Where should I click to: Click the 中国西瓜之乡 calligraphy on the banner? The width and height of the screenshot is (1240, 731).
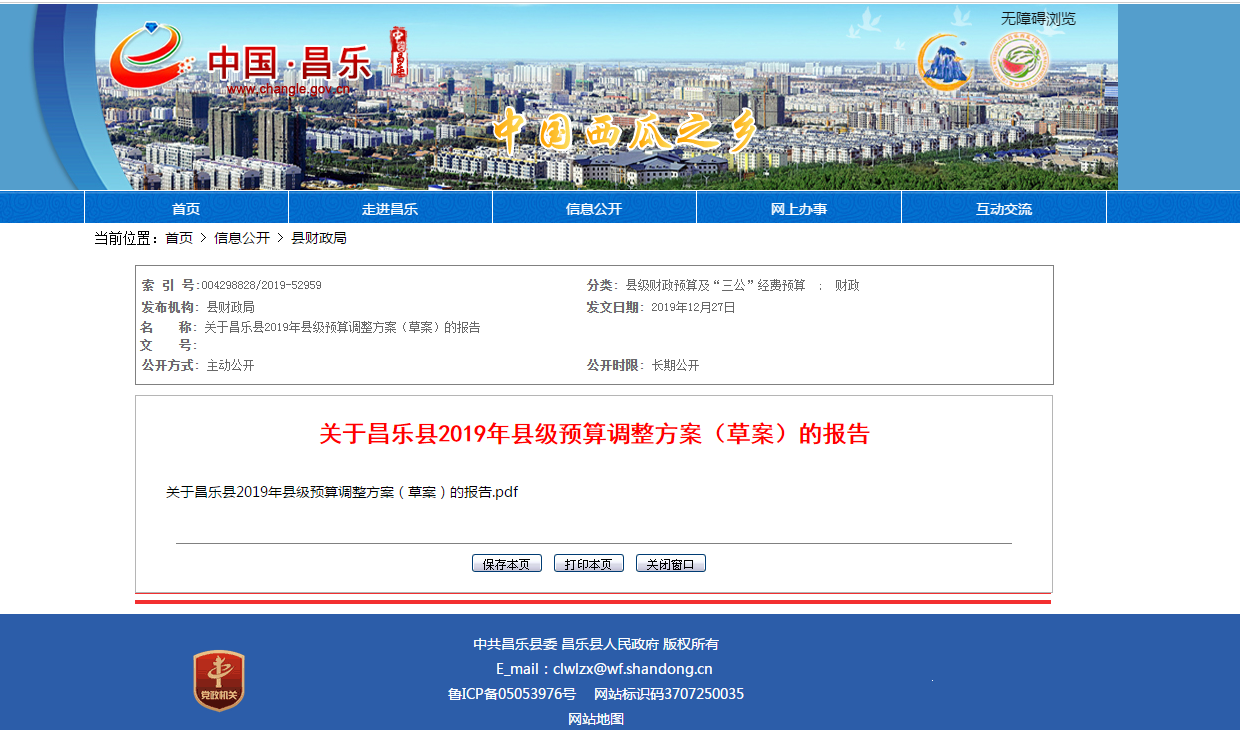(625, 131)
